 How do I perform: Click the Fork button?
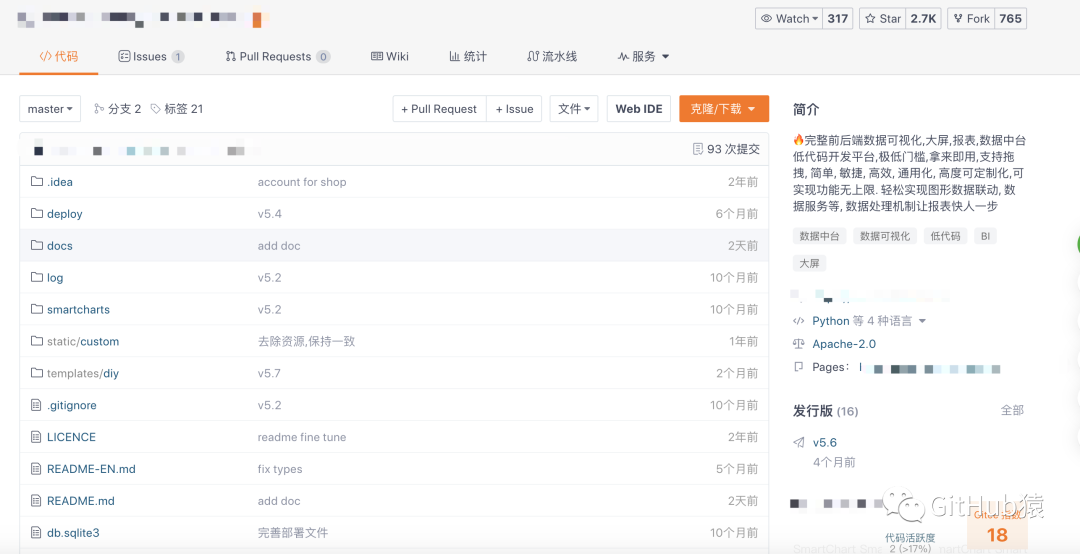pyautogui.click(x=970, y=19)
